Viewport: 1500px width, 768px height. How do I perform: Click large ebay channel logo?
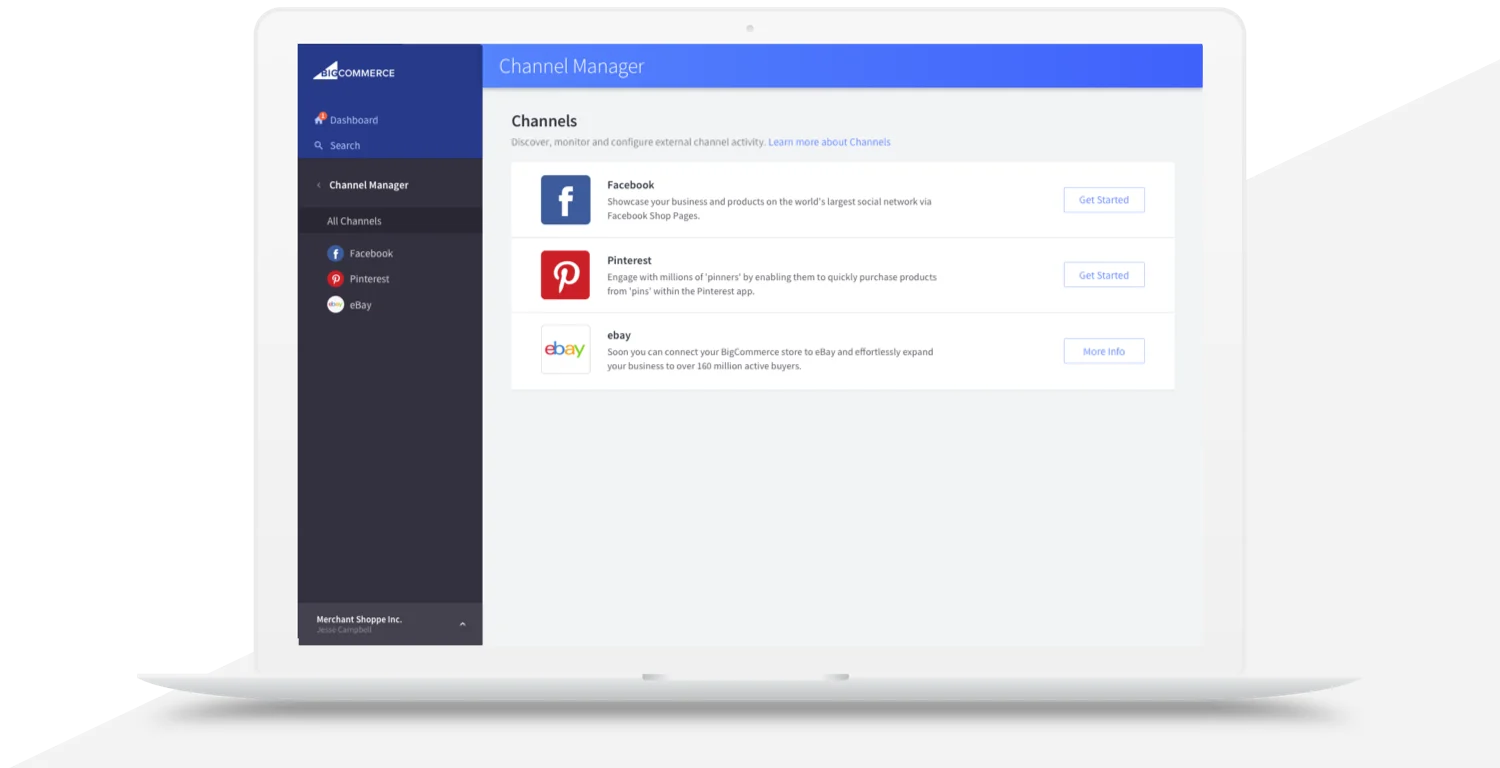click(566, 350)
